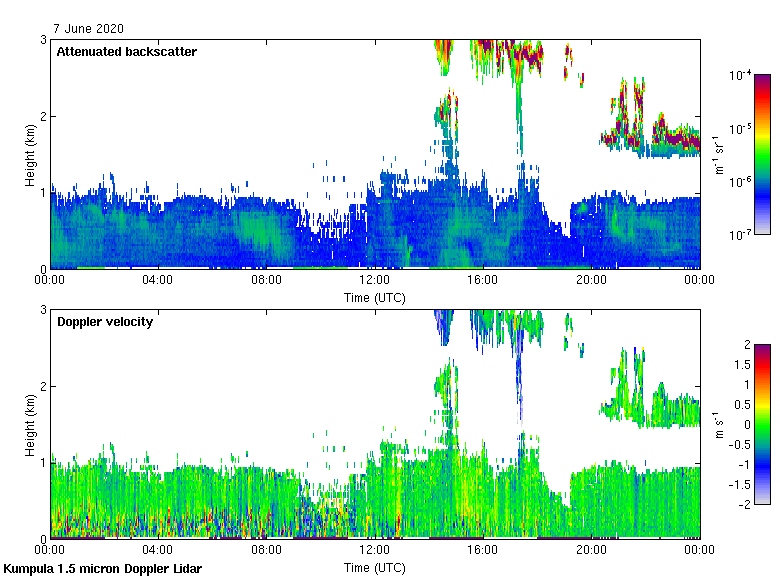
Task: Click the 10⁻⁴ label on the backscatter colorbar
Action: point(740,76)
